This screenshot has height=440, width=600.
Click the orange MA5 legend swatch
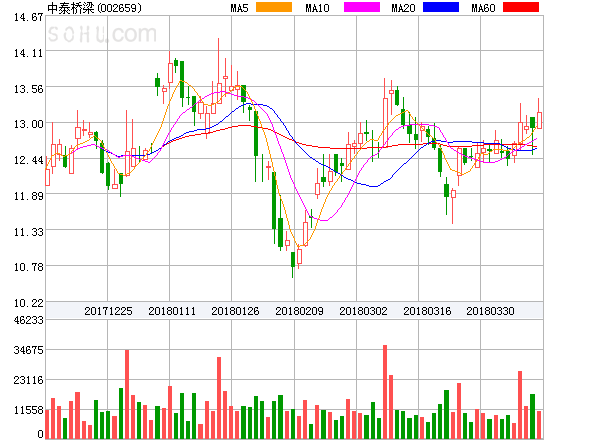pyautogui.click(x=274, y=7)
